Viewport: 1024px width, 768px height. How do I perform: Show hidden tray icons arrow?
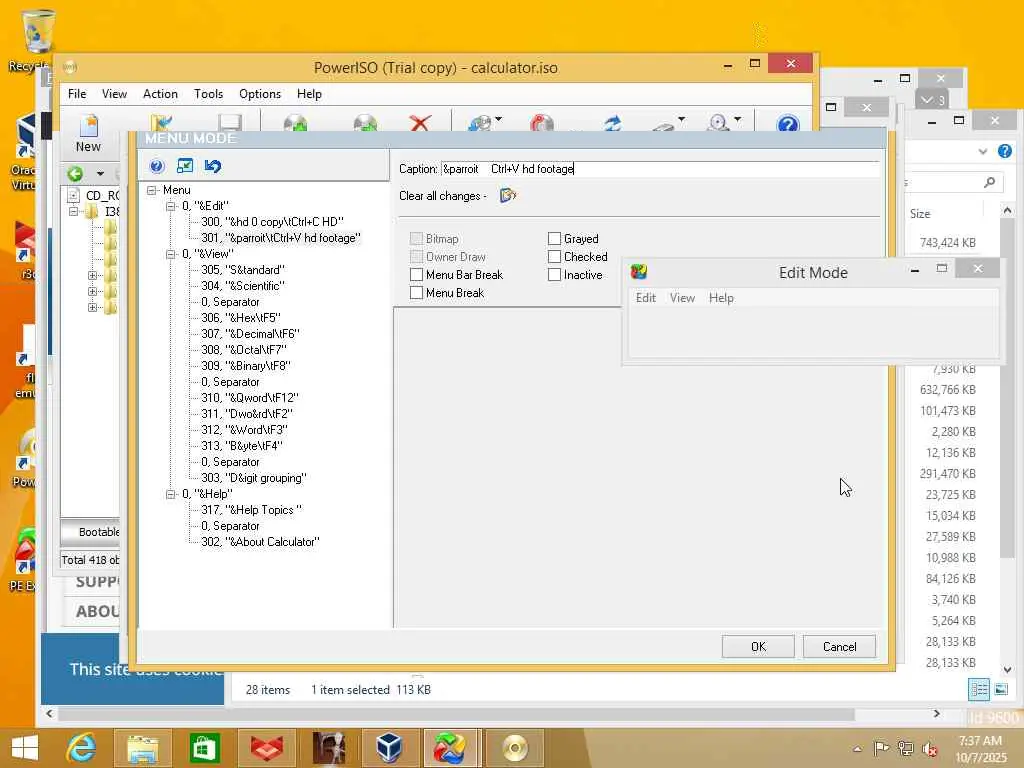(x=857, y=749)
